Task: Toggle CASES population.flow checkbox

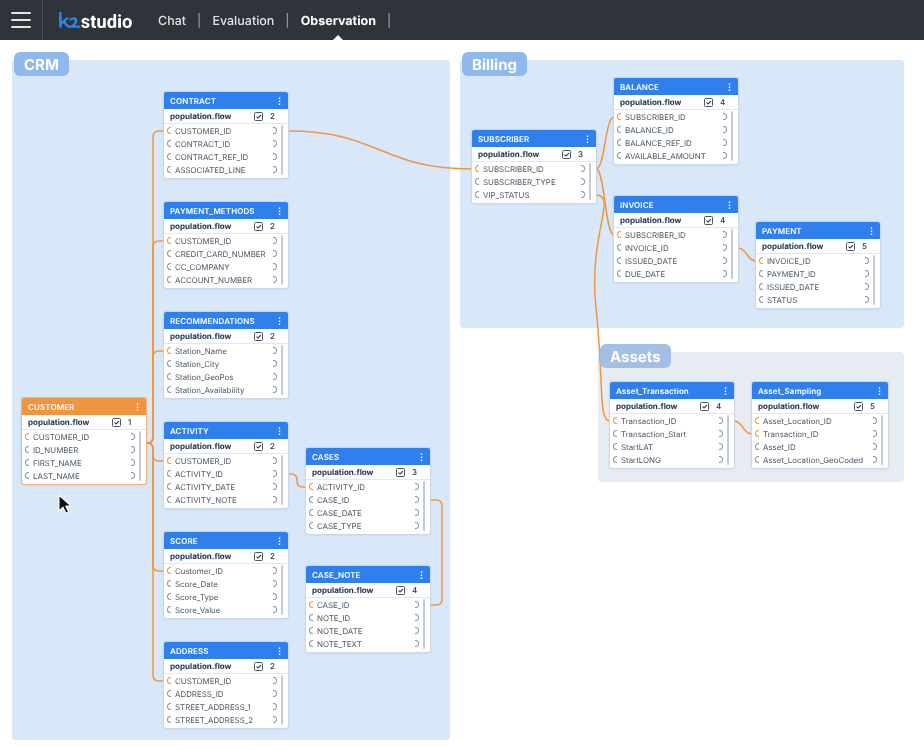Action: [400, 473]
